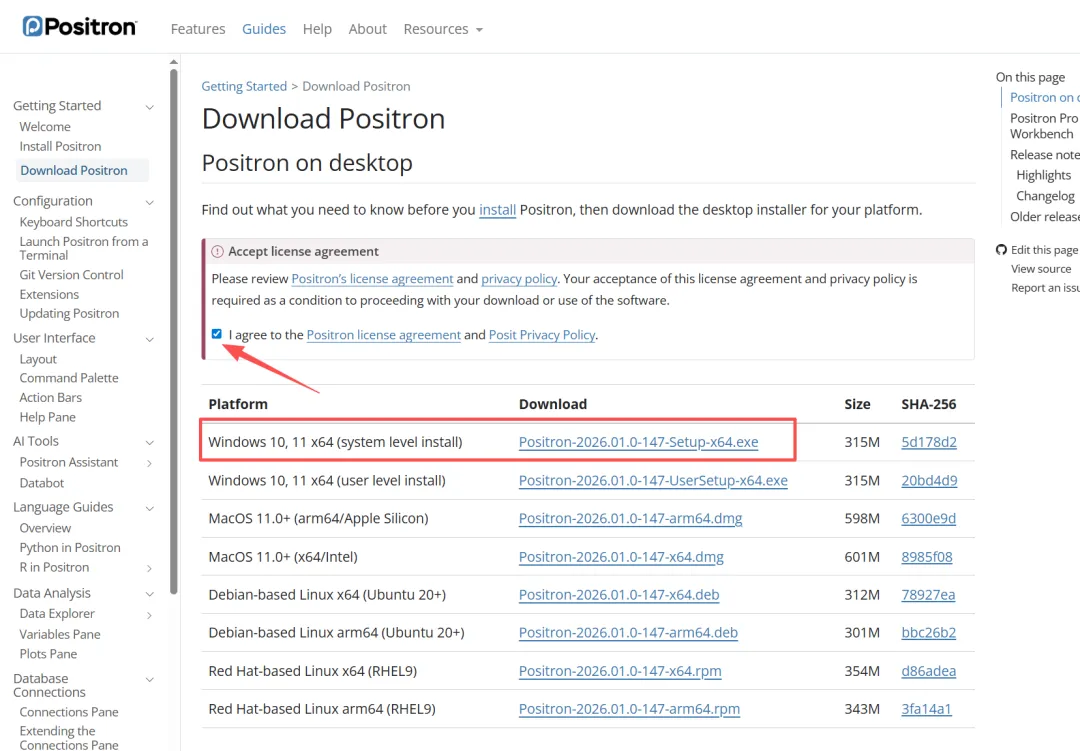Click the GitHub icon beside Edit this page

[1001, 249]
